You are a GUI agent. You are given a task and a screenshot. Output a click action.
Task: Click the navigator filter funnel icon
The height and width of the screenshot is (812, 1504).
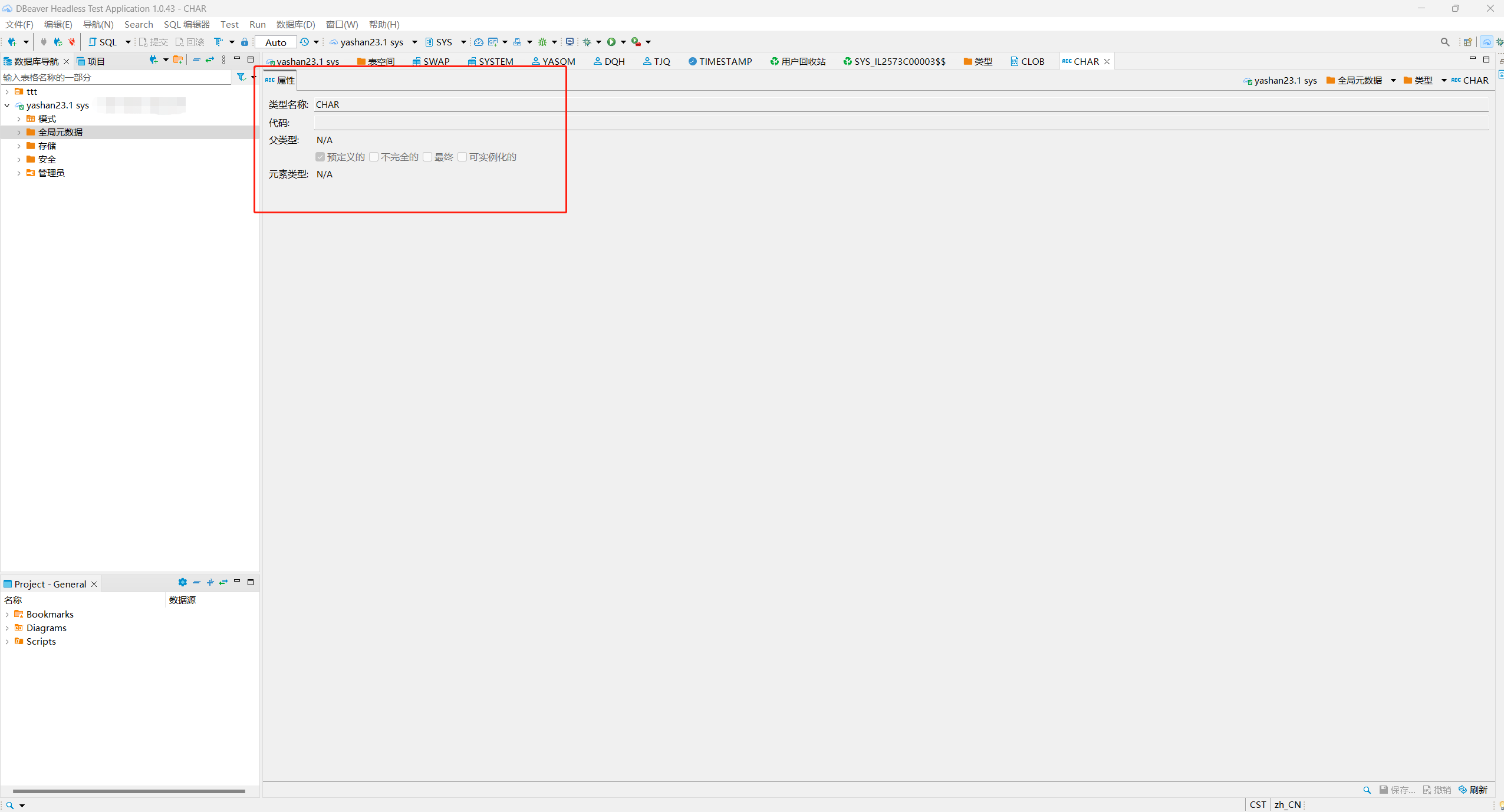click(x=241, y=77)
